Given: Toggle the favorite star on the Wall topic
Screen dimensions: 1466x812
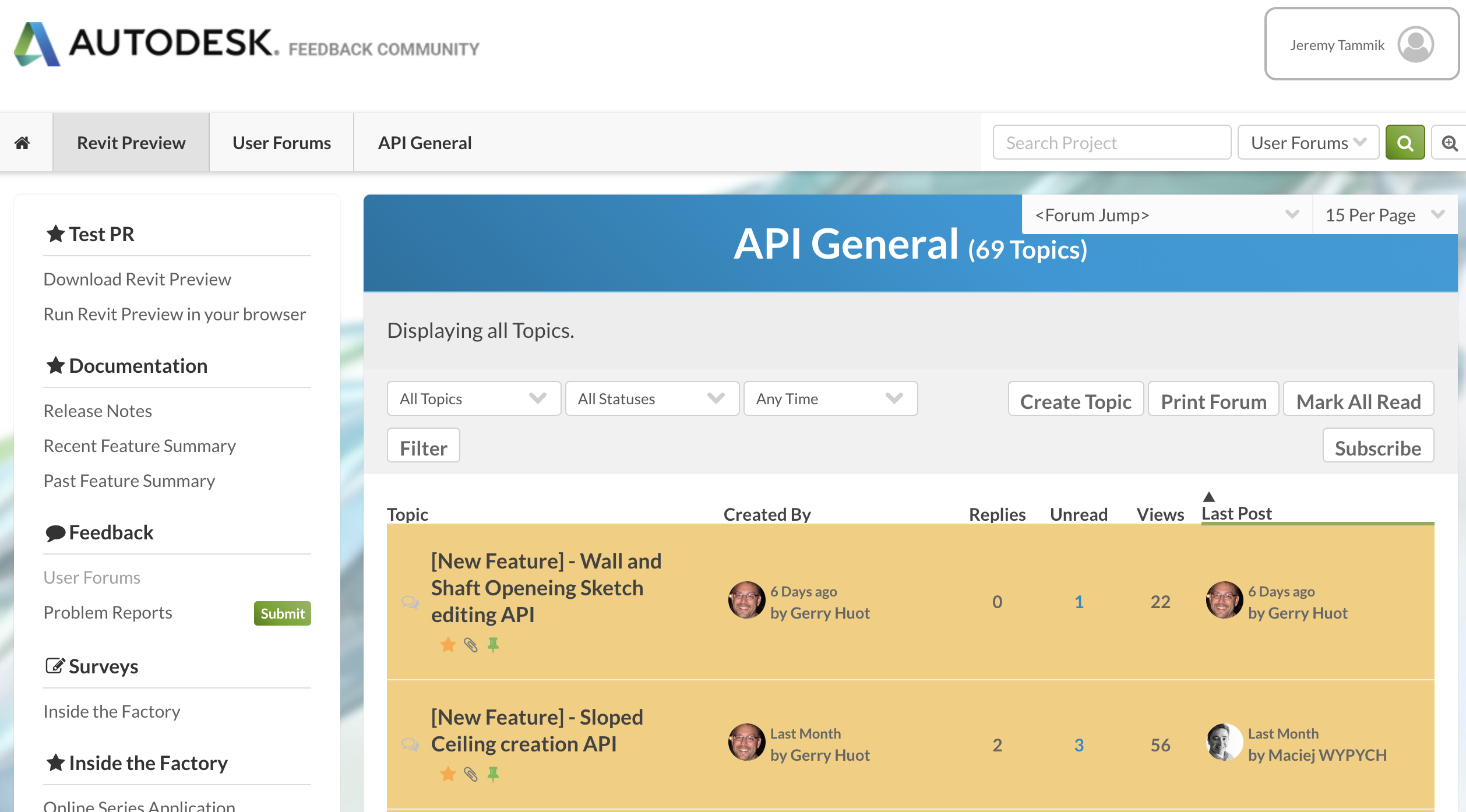Looking at the screenshot, I should pyautogui.click(x=447, y=644).
